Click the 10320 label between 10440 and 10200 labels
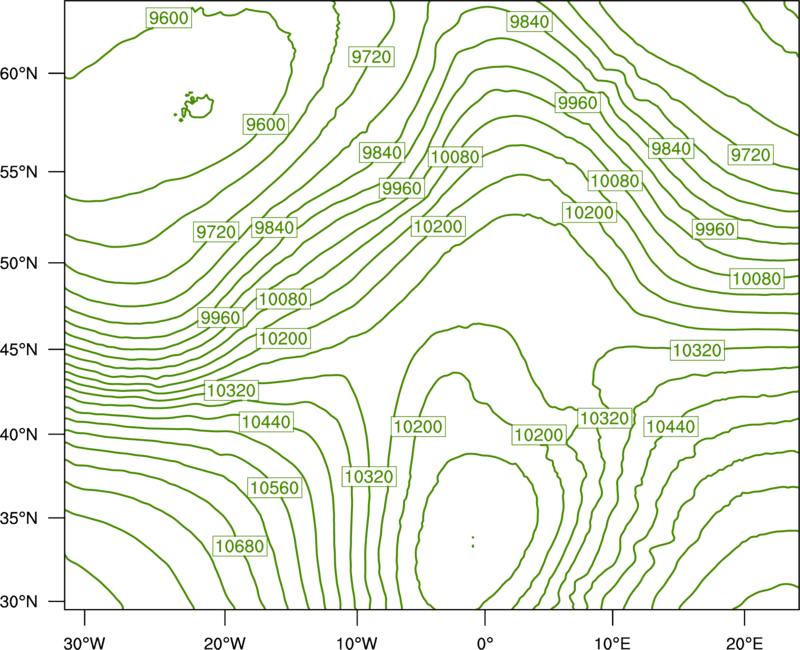The image size is (800, 650). [x=605, y=418]
